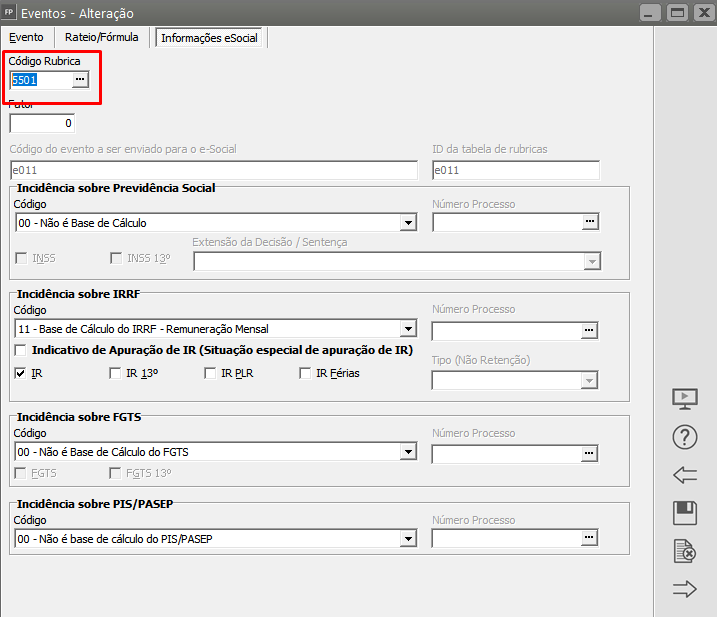Select the Informações eSocial tab
The height and width of the screenshot is (617, 717).
209,38
